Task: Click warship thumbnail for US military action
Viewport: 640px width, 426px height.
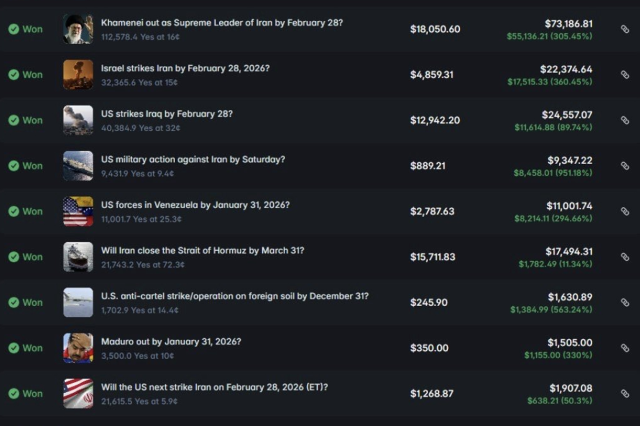Action: coord(78,166)
